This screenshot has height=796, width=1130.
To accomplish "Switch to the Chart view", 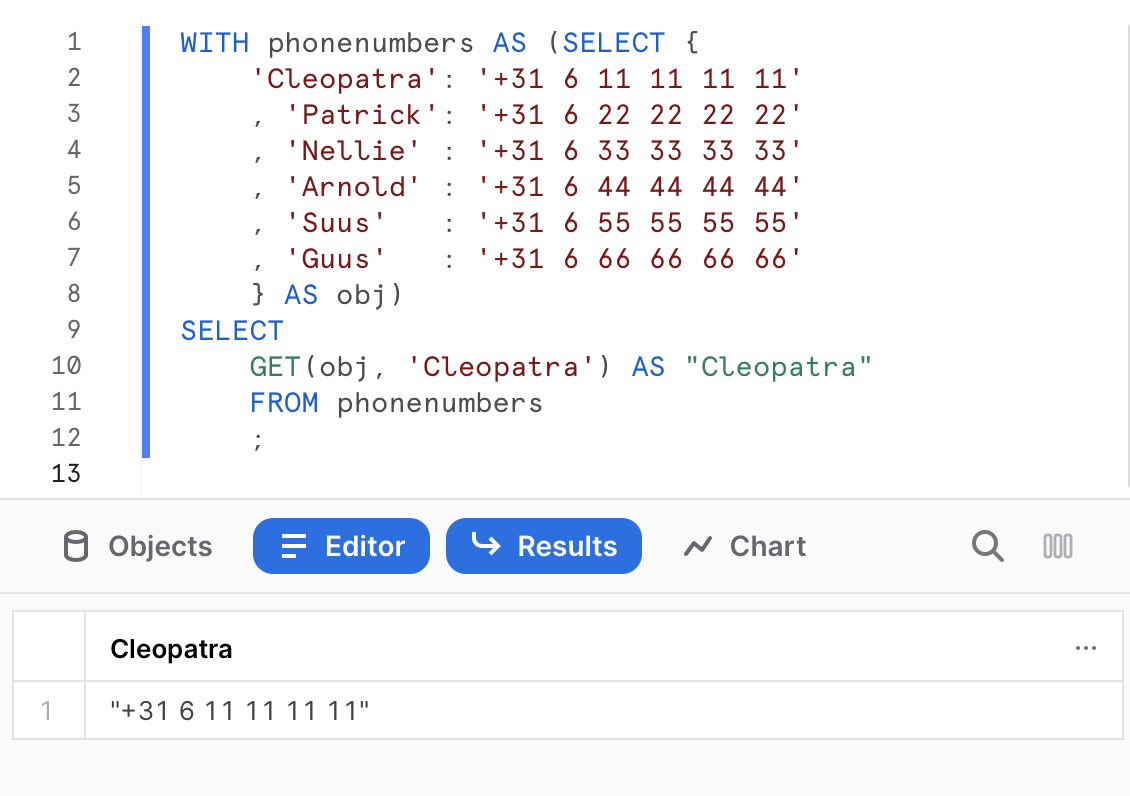I will click(x=745, y=546).
